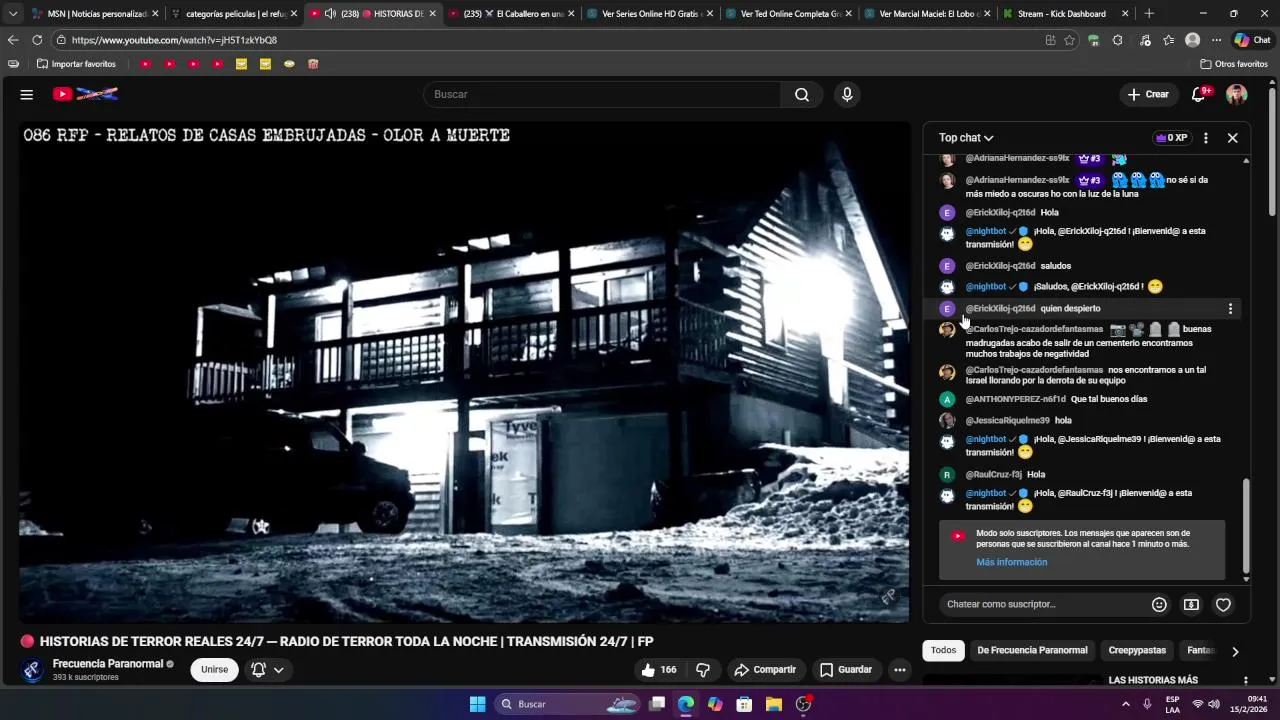This screenshot has width=1280, height=720.
Task: Save the video with the Guardar button
Action: pos(846,670)
